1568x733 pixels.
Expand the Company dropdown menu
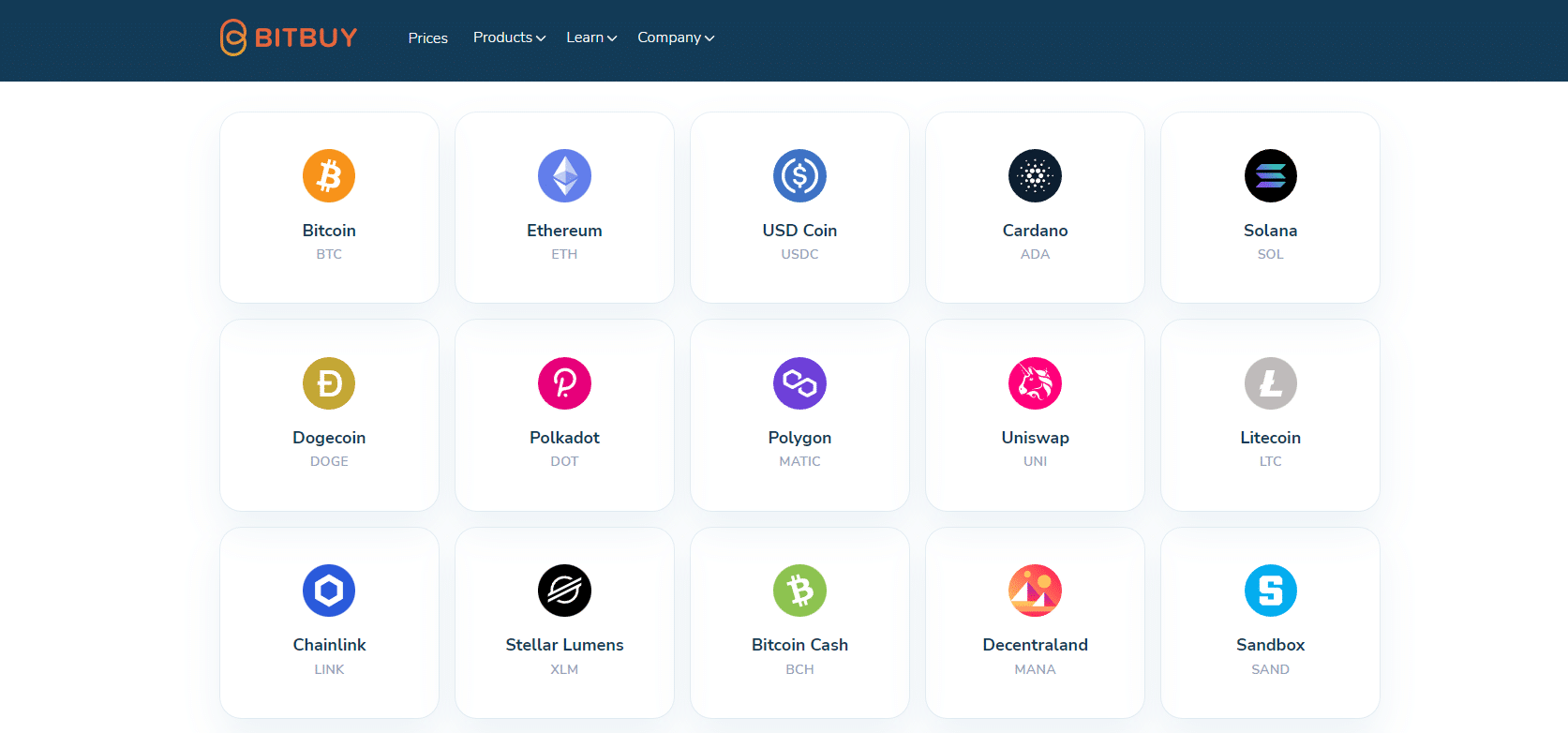(676, 37)
